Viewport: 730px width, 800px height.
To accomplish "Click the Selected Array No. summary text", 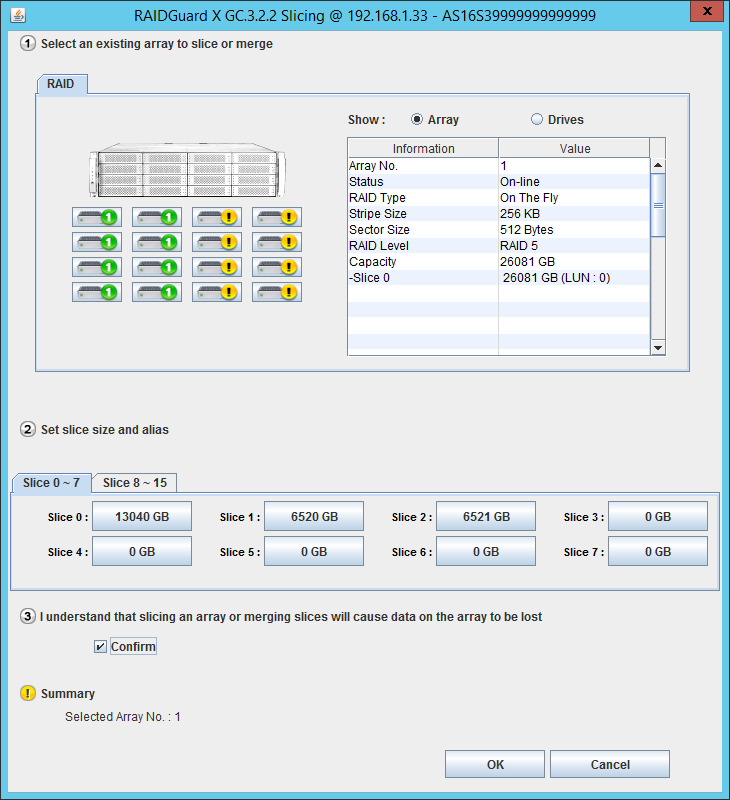I will (122, 717).
